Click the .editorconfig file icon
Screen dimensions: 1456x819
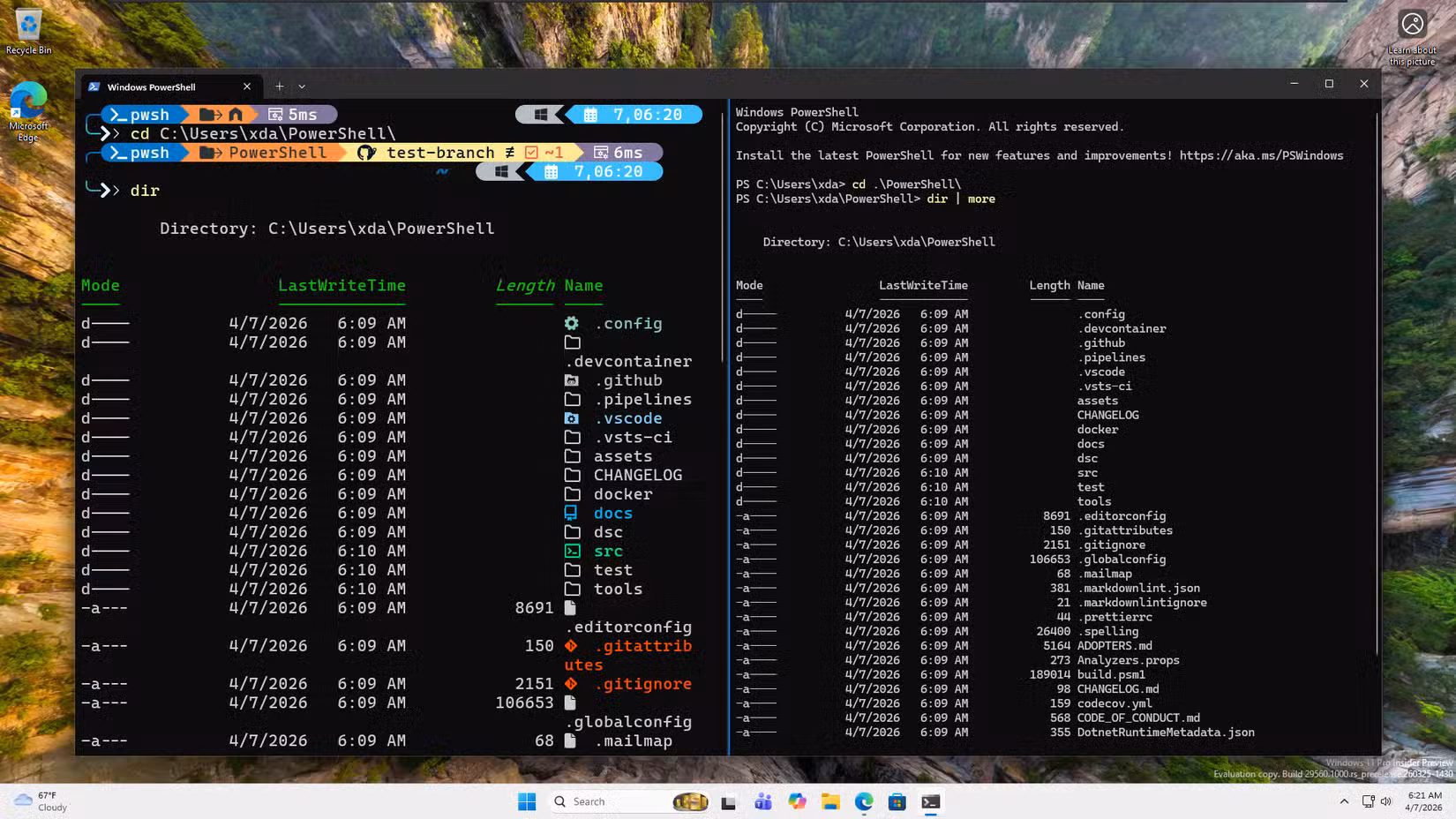(x=570, y=608)
